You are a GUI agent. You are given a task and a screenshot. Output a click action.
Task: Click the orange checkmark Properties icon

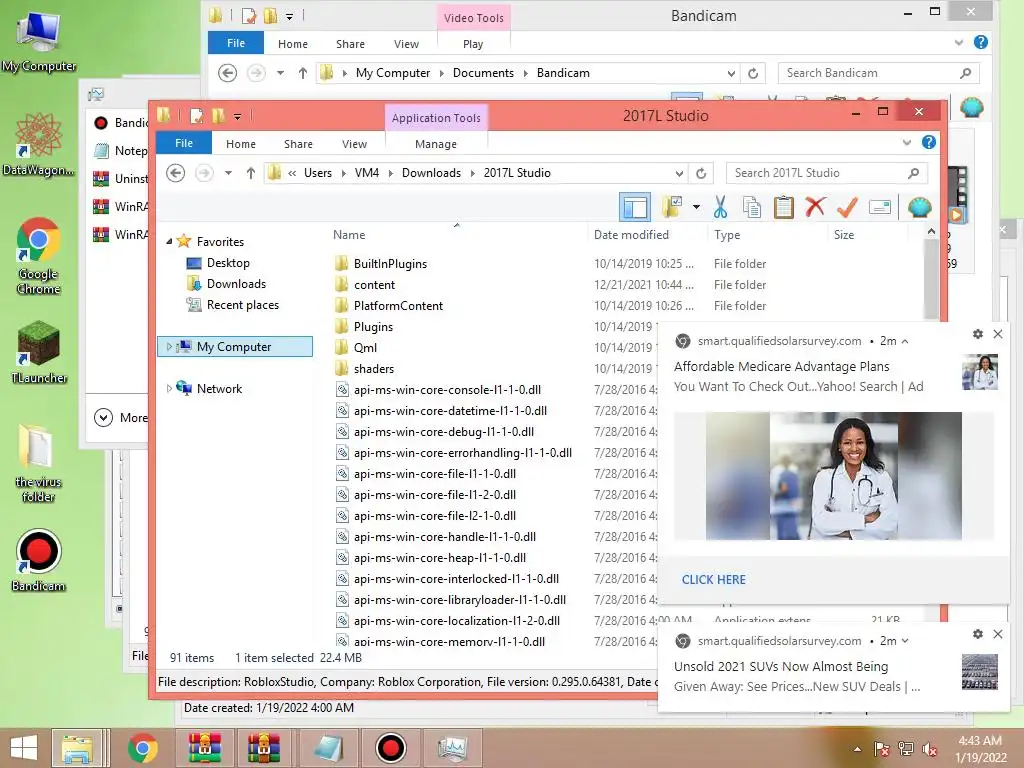click(x=847, y=207)
